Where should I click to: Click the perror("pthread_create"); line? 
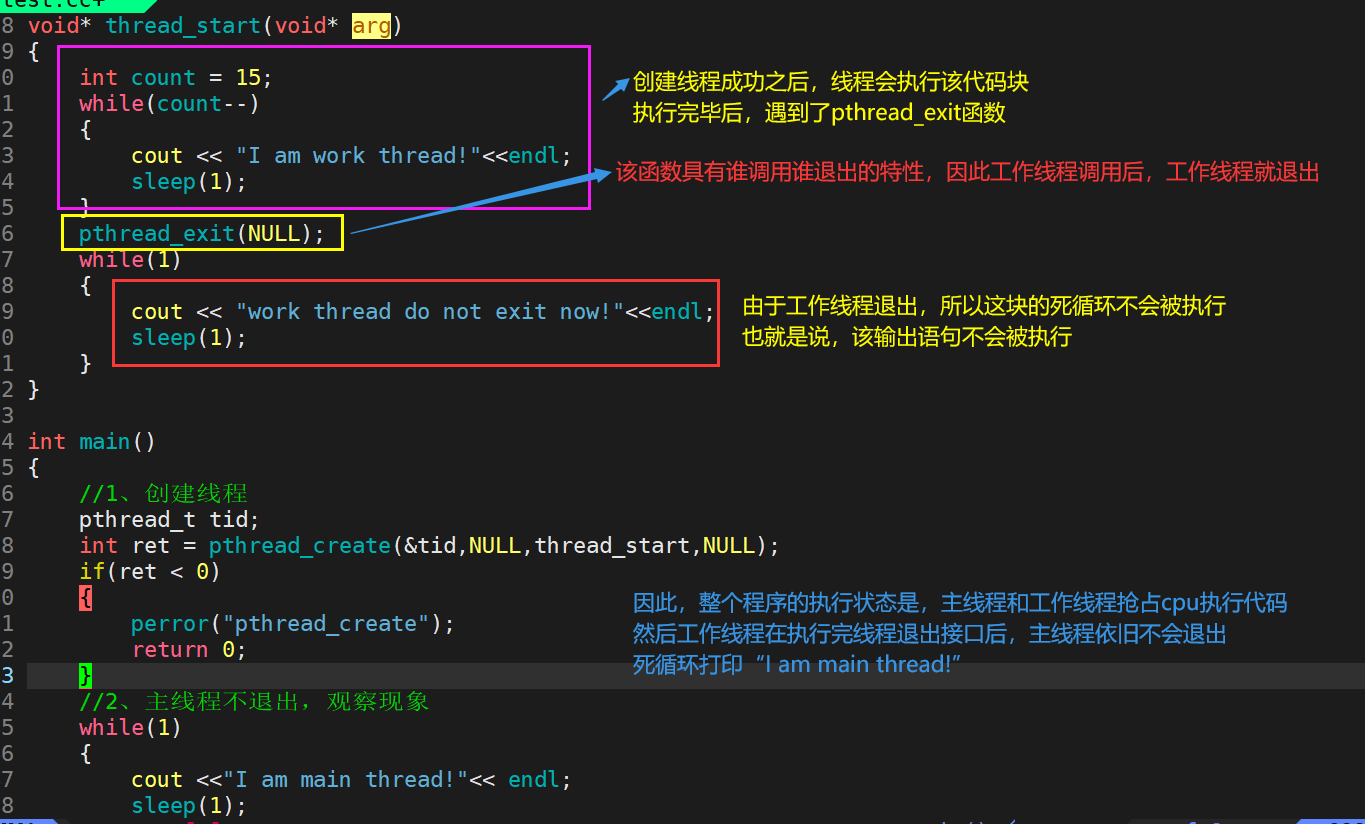[x=293, y=623]
